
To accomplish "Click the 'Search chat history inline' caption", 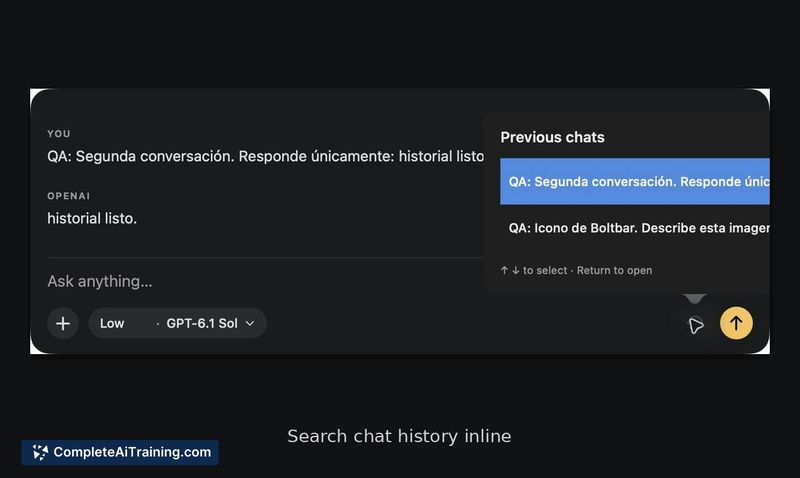I will tap(399, 436).
